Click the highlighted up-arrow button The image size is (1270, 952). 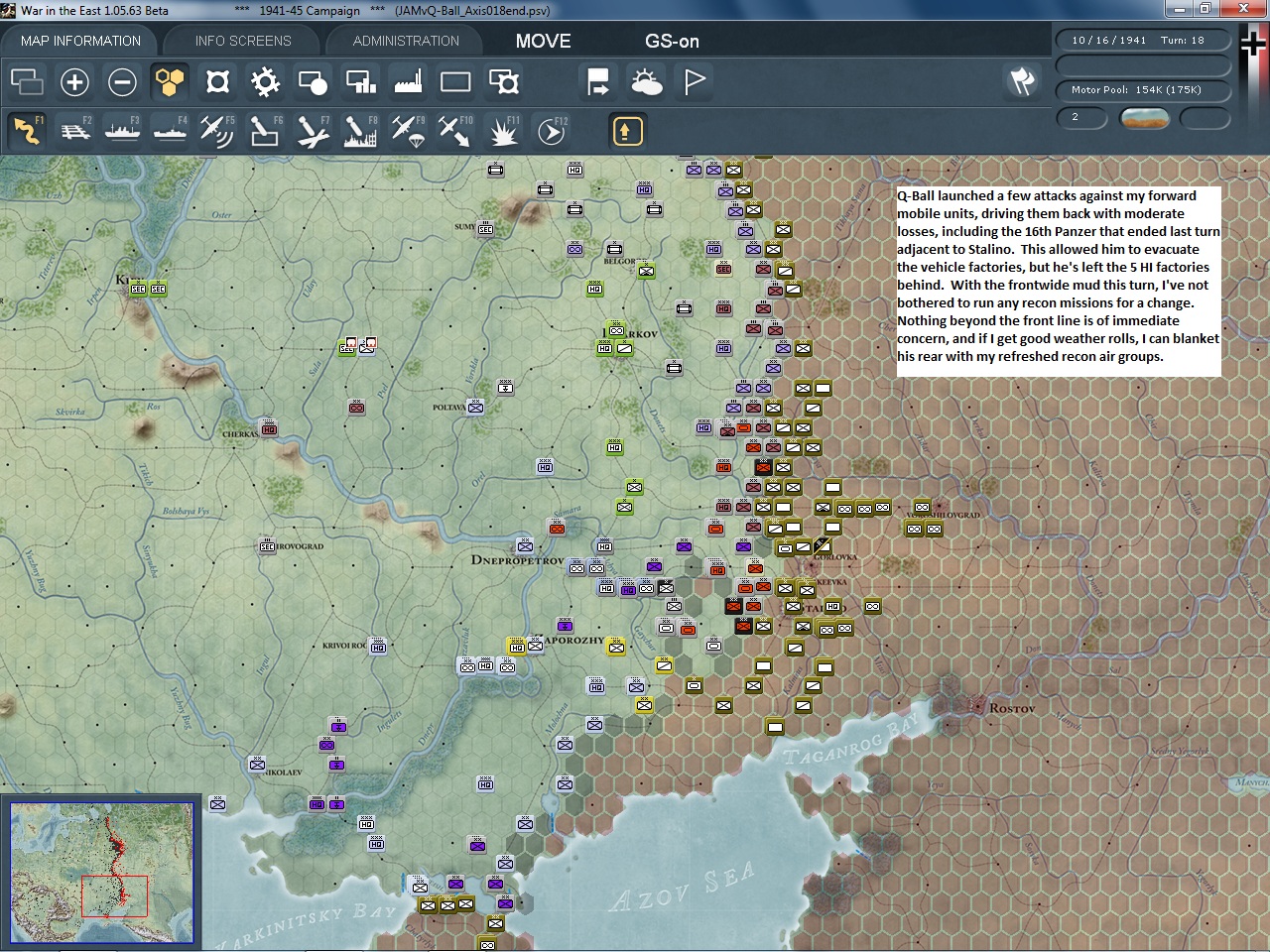tap(627, 131)
